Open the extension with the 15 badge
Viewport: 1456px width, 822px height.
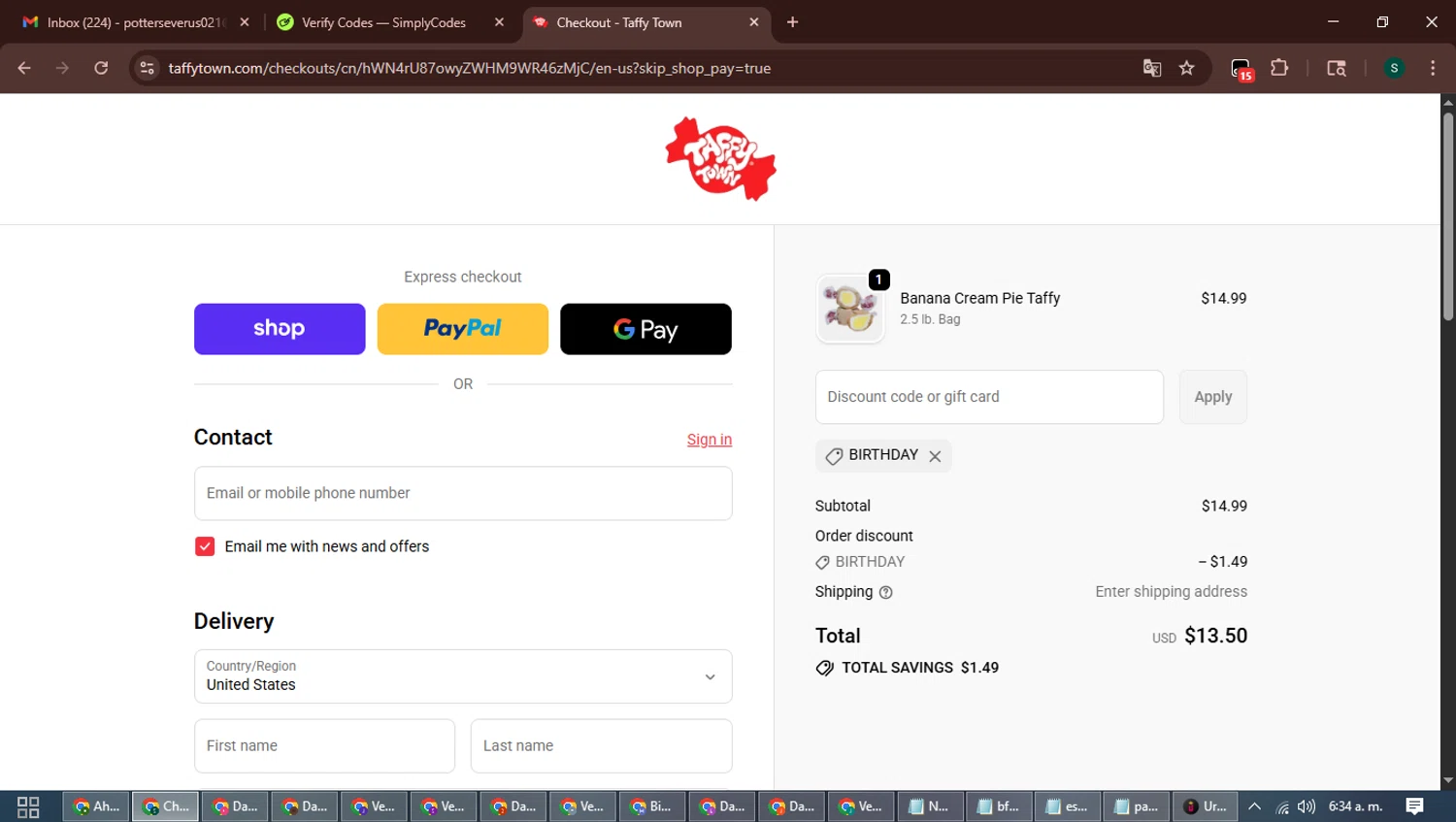click(1241, 69)
